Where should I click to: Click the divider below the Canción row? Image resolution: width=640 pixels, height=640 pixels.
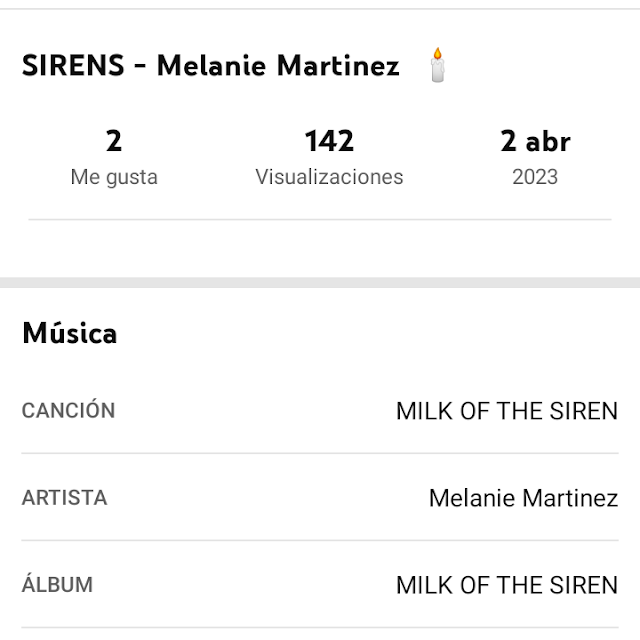320,453
